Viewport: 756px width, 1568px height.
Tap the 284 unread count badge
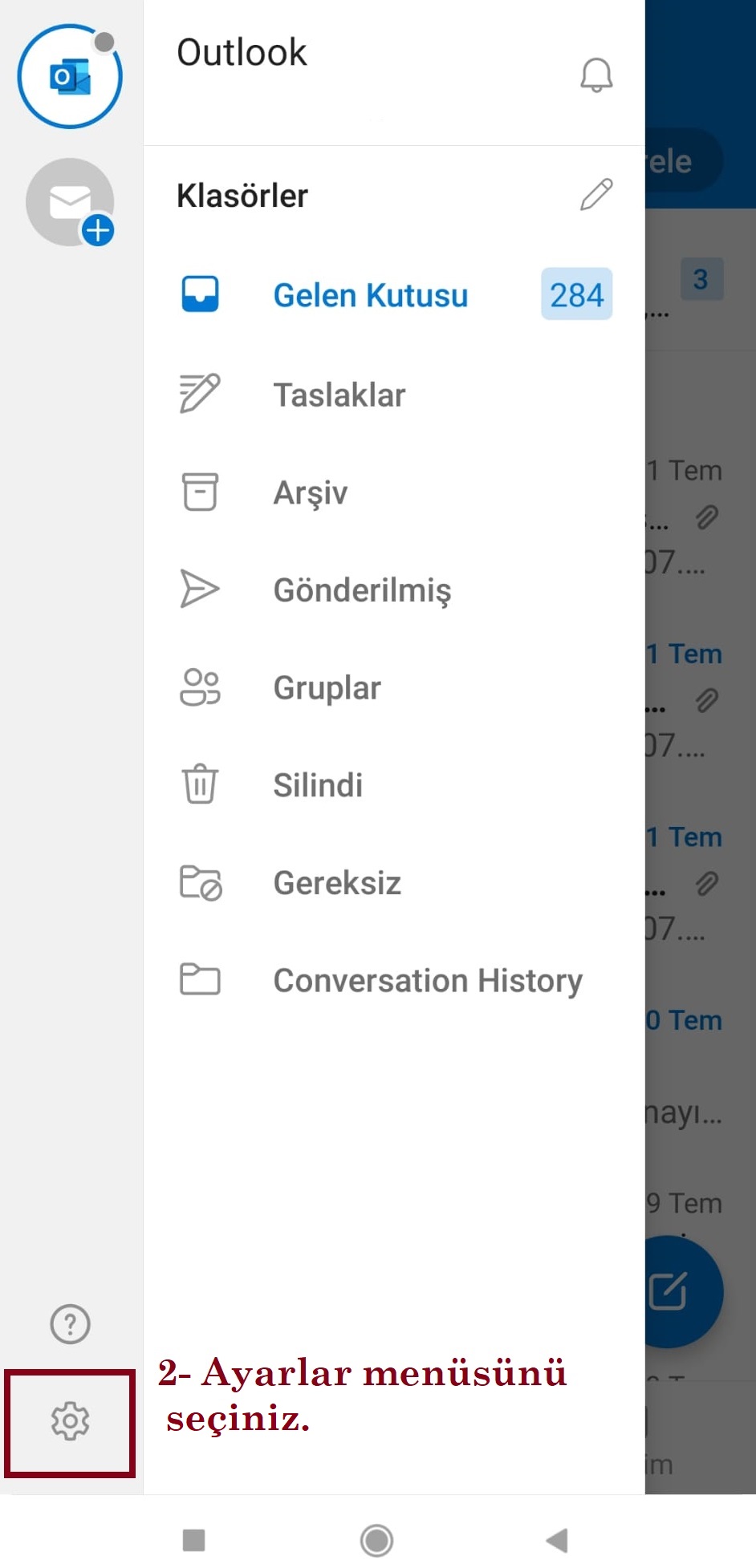coord(577,294)
